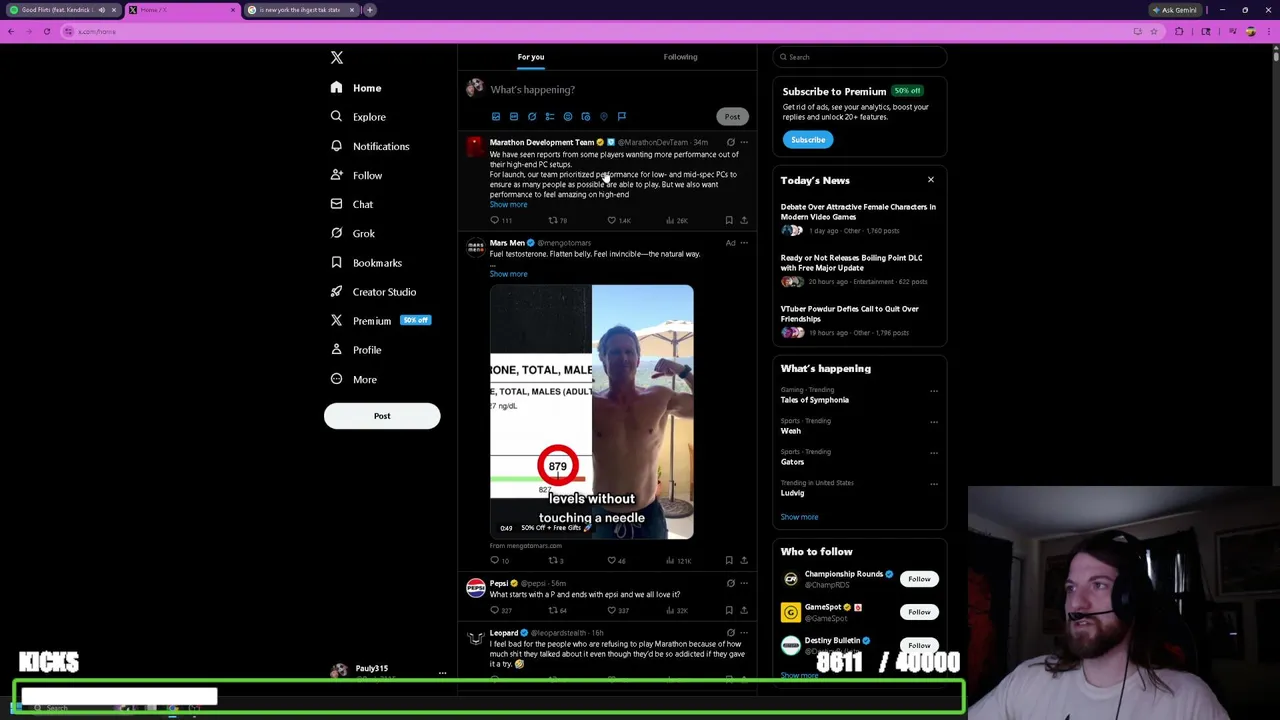The height and width of the screenshot is (720, 1280).
Task: Switch to new york search browser tab
Action: 300,10
